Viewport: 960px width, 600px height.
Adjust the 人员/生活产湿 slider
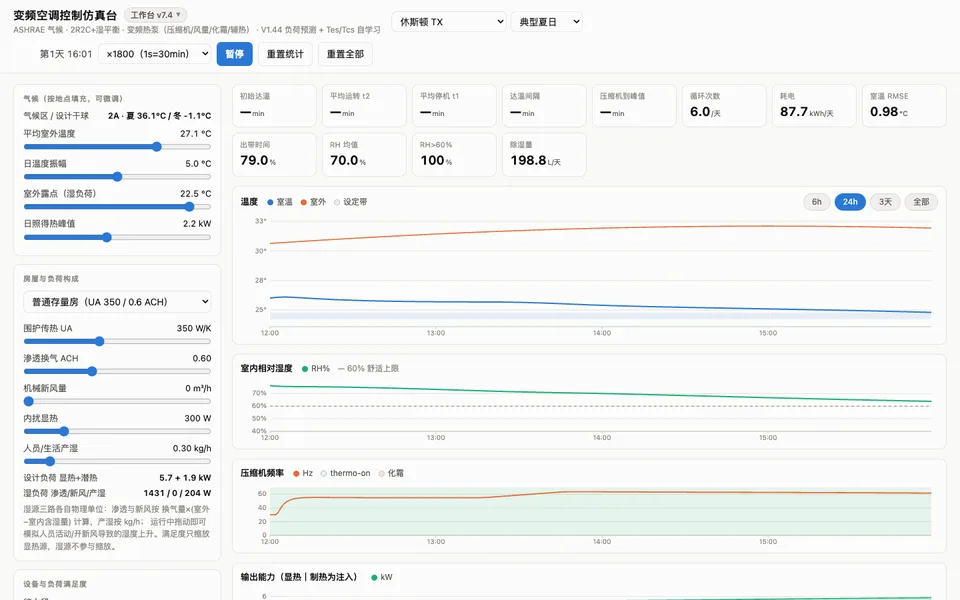(118, 462)
